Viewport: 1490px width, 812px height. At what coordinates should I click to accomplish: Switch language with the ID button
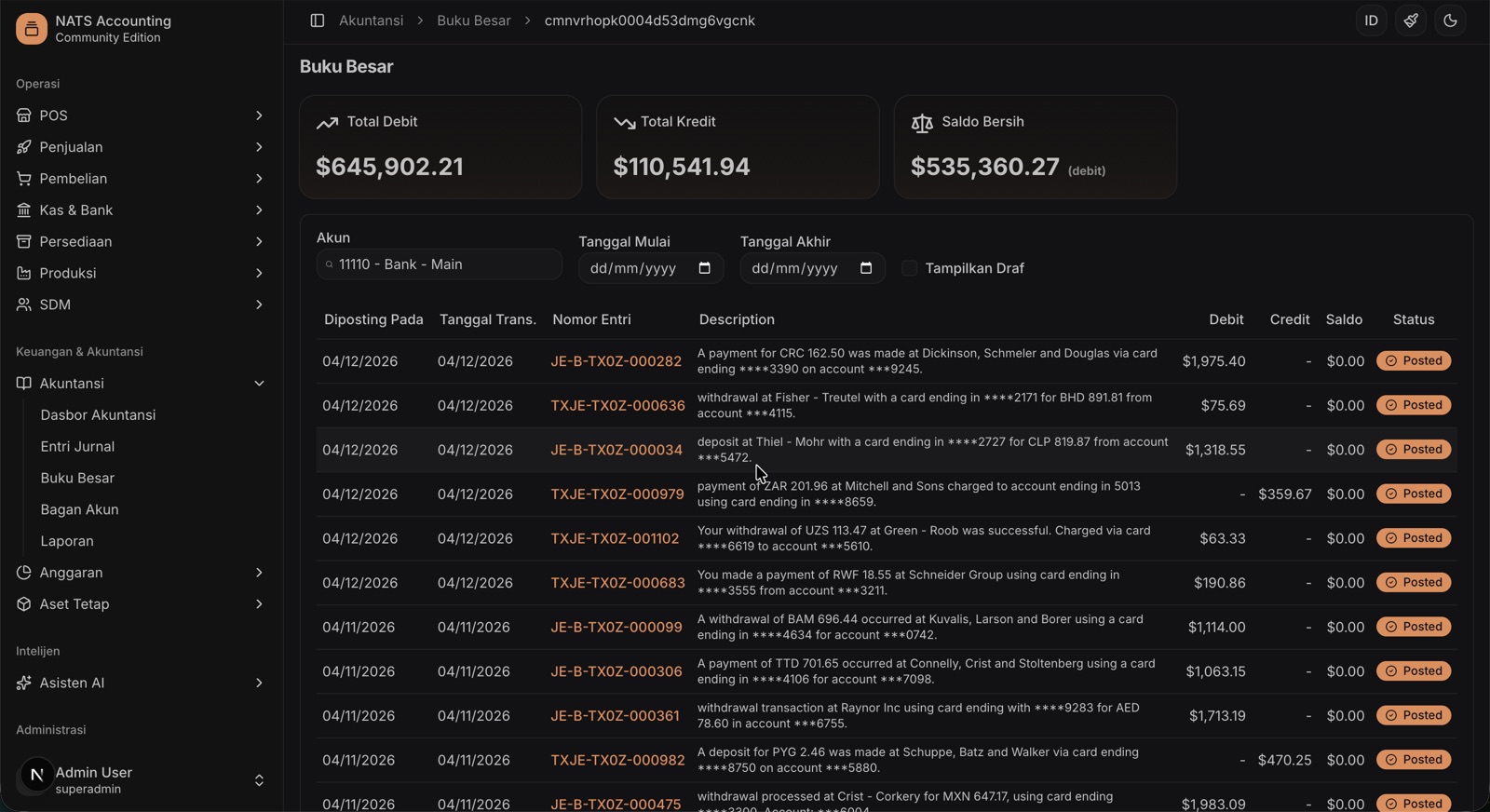[1372, 20]
